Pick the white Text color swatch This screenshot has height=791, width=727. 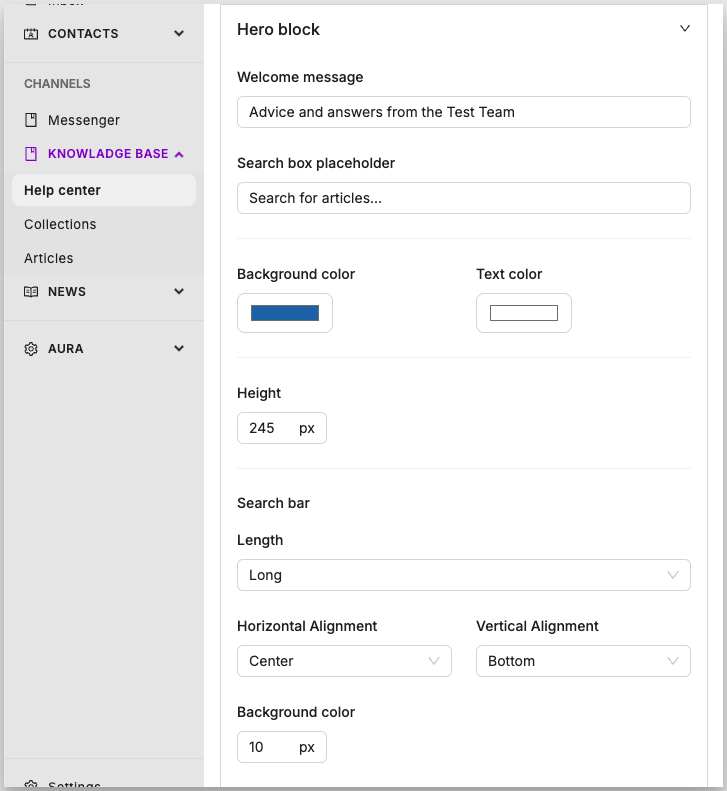pyautogui.click(x=524, y=313)
